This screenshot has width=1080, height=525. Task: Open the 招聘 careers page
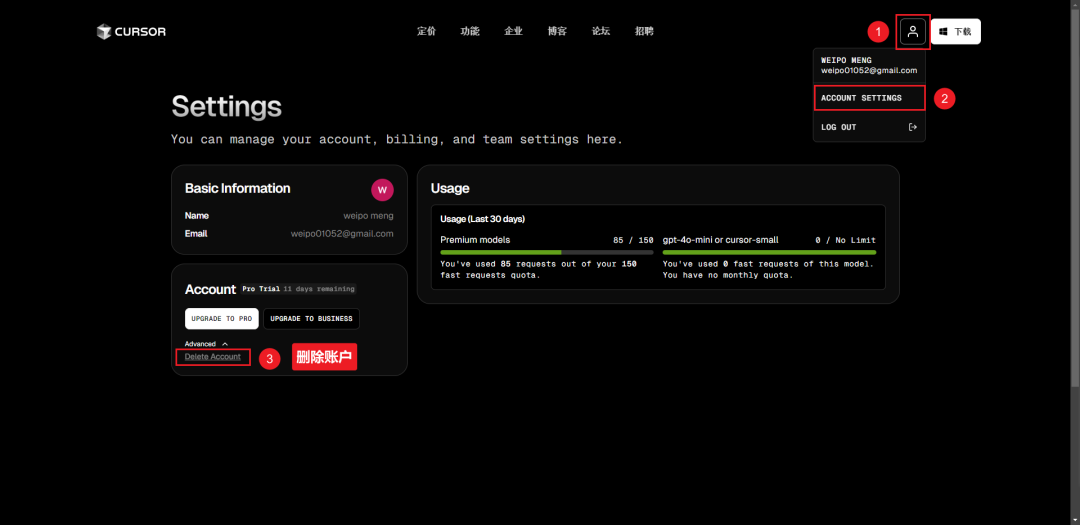pyautogui.click(x=644, y=32)
